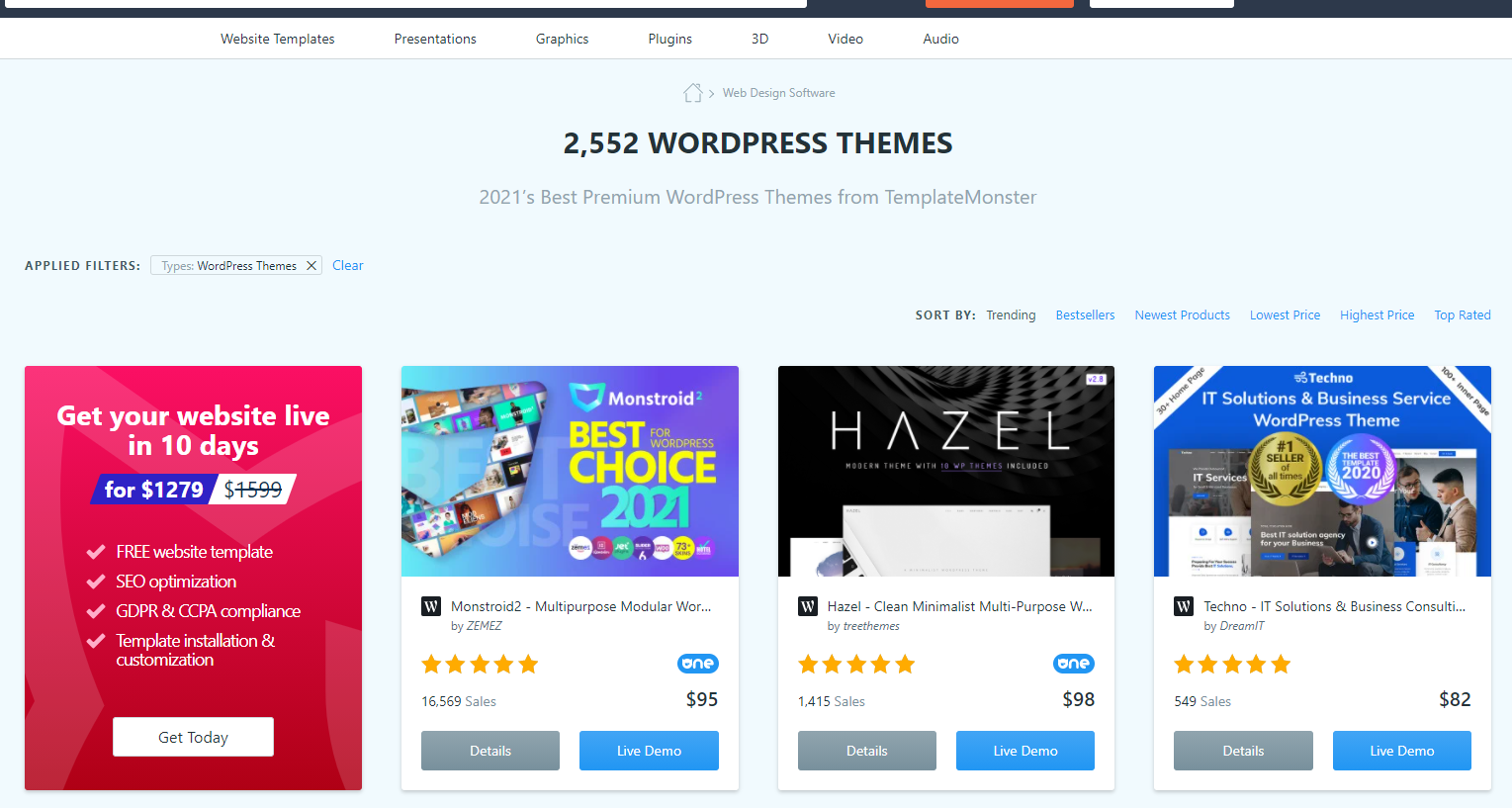Open the Plugins menu
This screenshot has width=1512, height=808.
[670, 39]
